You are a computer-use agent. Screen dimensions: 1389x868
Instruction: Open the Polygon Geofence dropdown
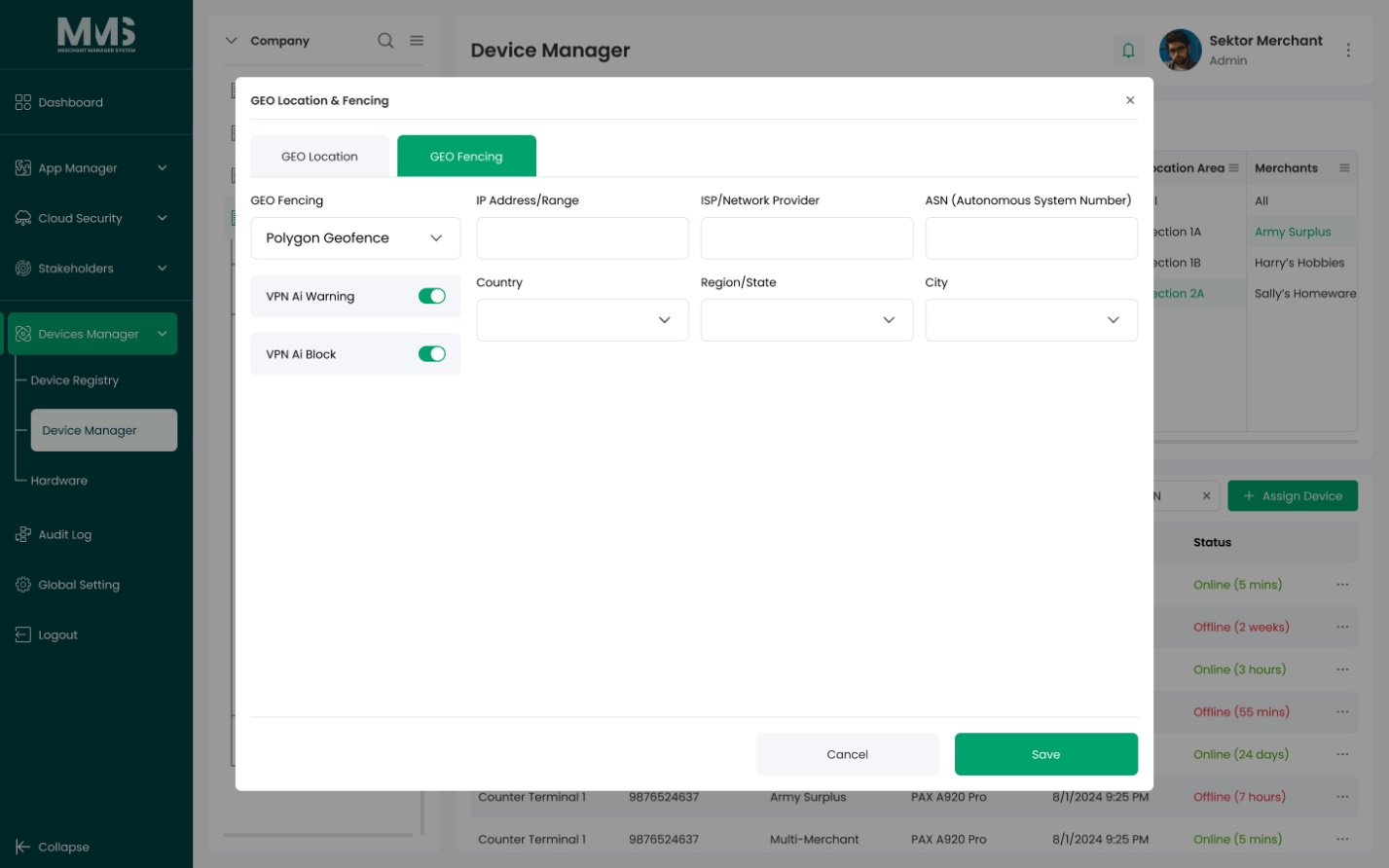pos(355,238)
